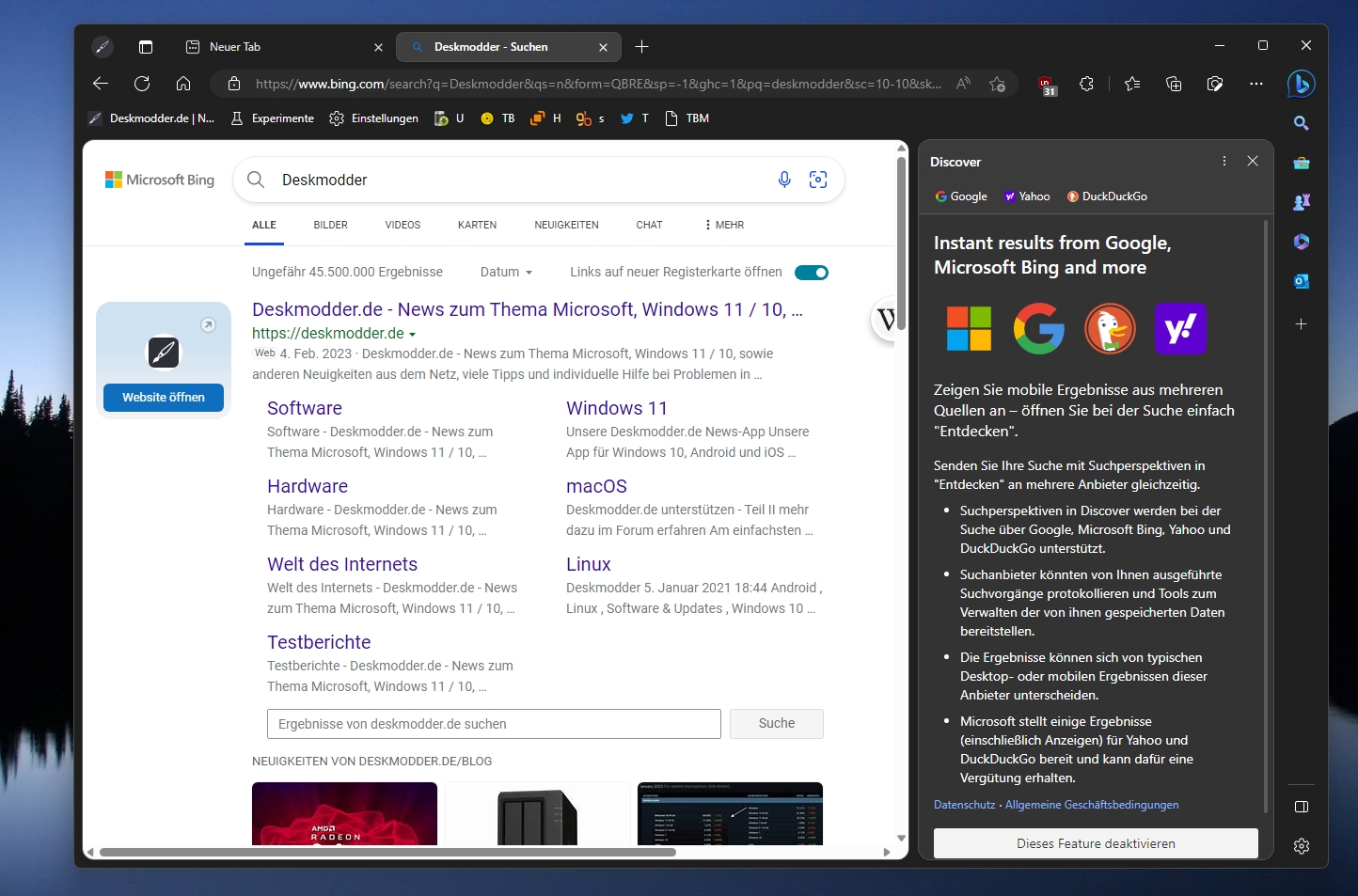Open Discover panel more options menu
The width and height of the screenshot is (1358, 896).
tap(1224, 162)
